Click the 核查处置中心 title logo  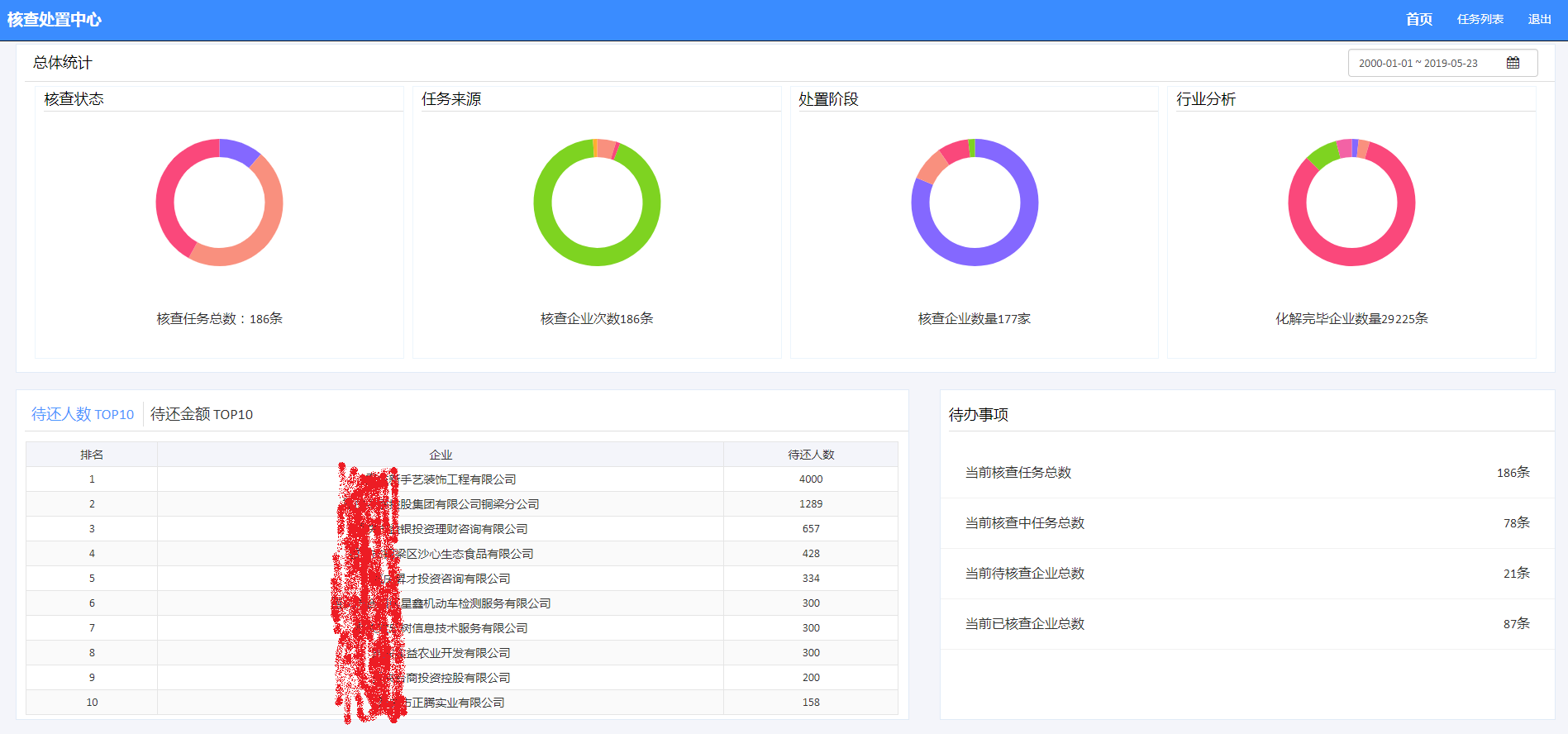(55, 19)
